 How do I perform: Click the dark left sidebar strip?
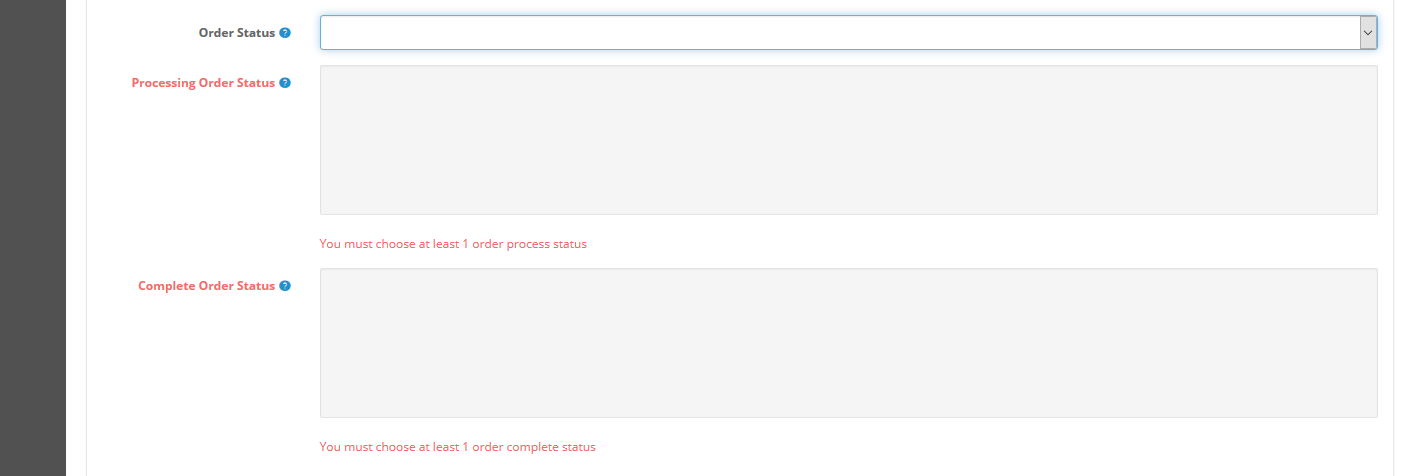click(33, 238)
